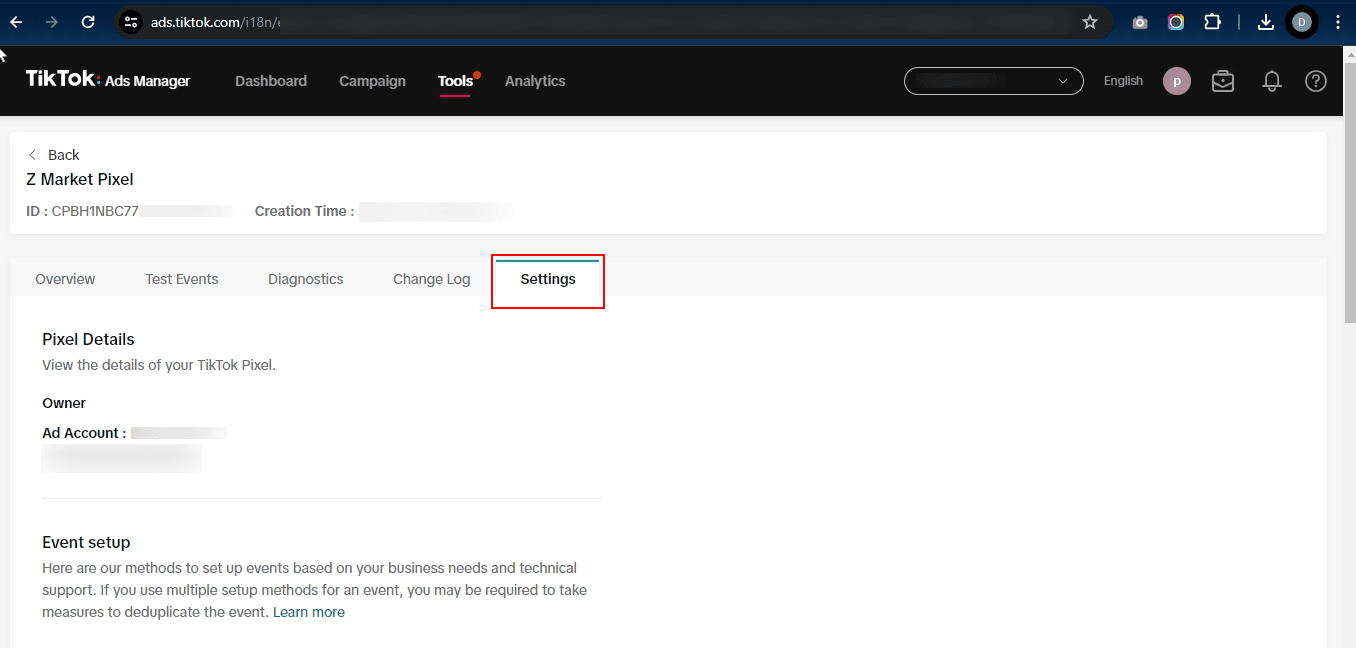The height and width of the screenshot is (648, 1356).
Task: Open Chrome three-dot menu
Action: [1338, 22]
